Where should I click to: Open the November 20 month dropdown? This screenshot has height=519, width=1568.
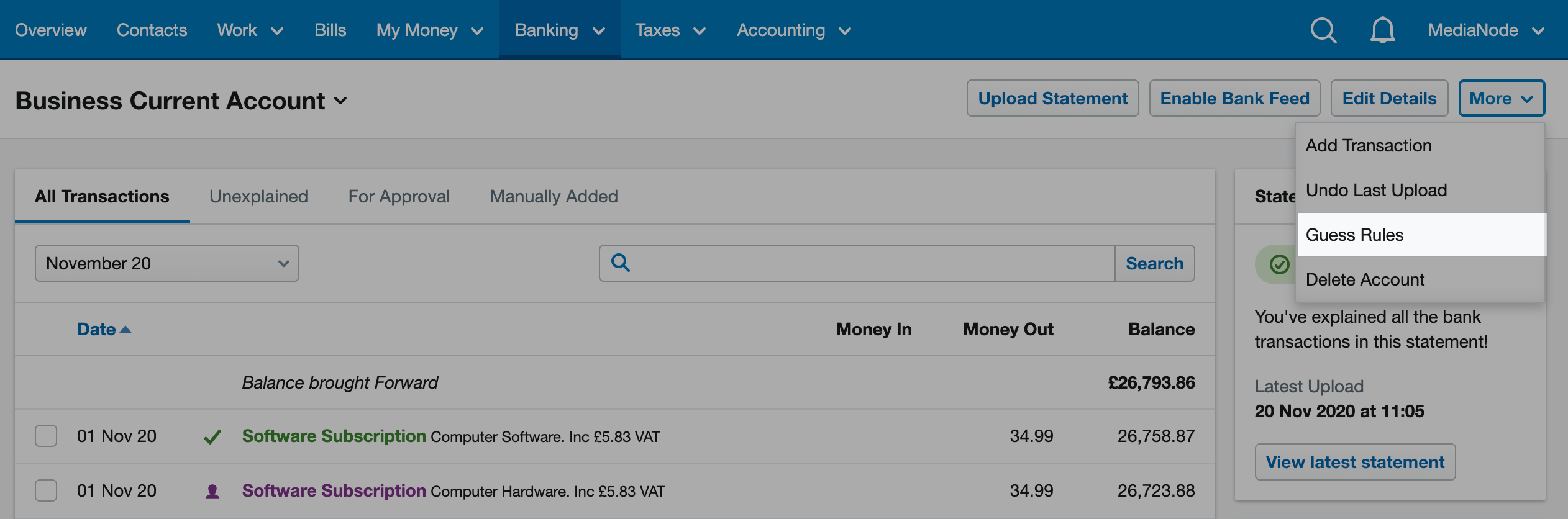(x=166, y=263)
